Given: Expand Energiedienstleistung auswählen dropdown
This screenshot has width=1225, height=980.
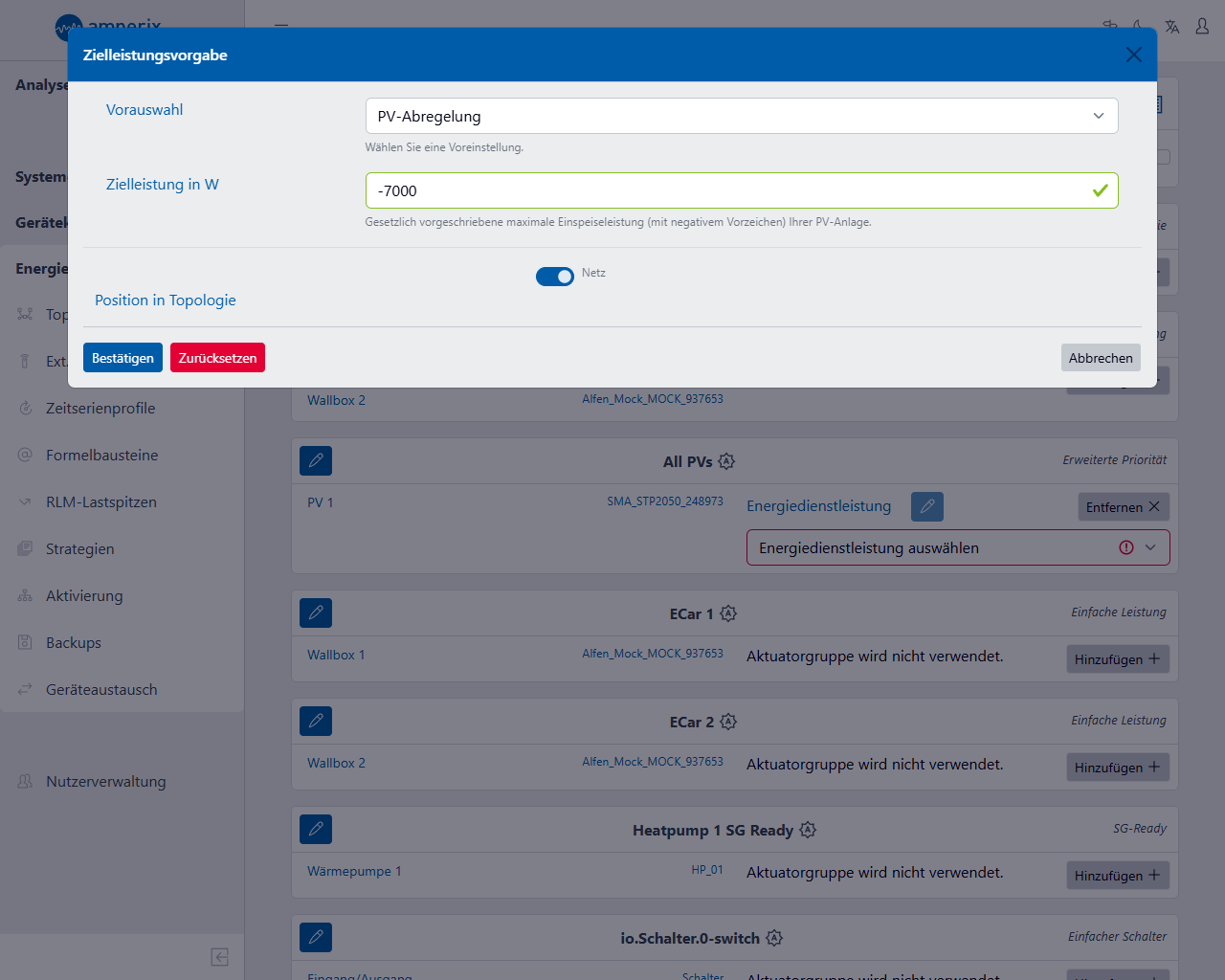Looking at the screenshot, I should (957, 547).
